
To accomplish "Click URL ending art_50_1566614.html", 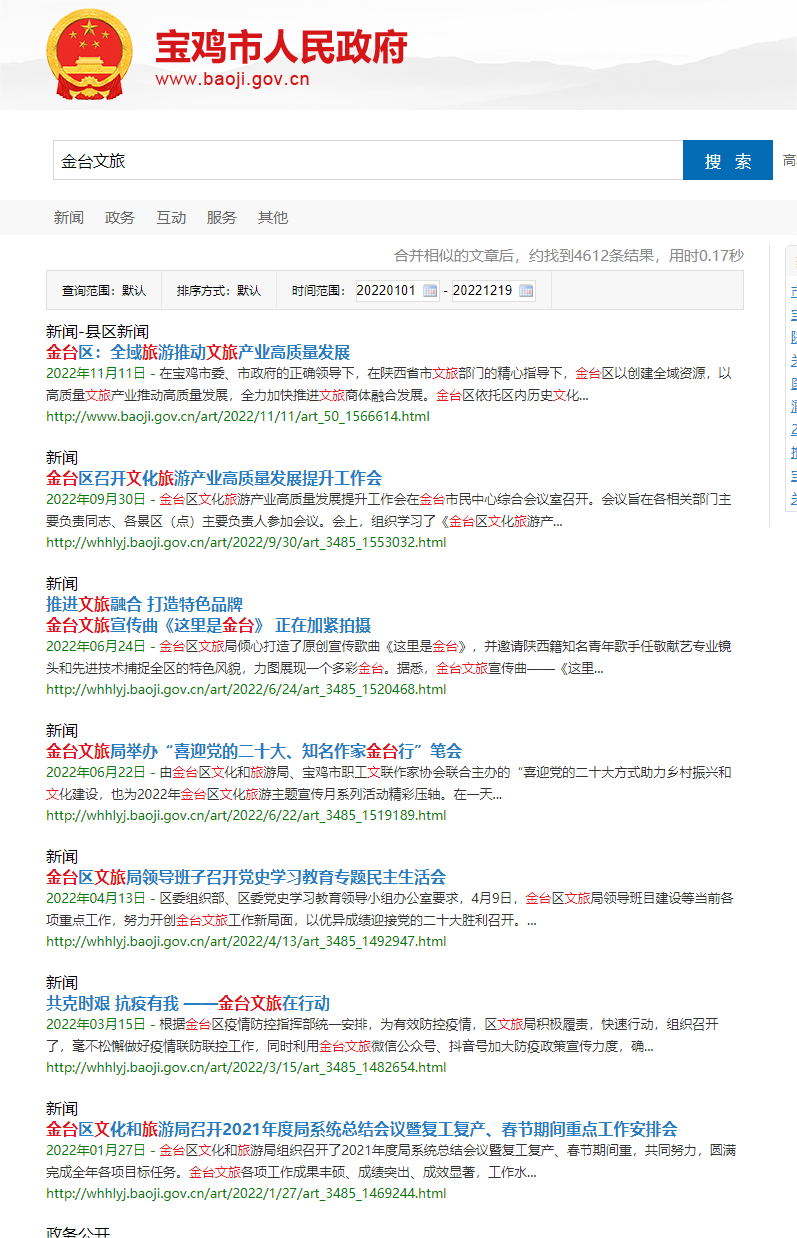I will [x=238, y=416].
